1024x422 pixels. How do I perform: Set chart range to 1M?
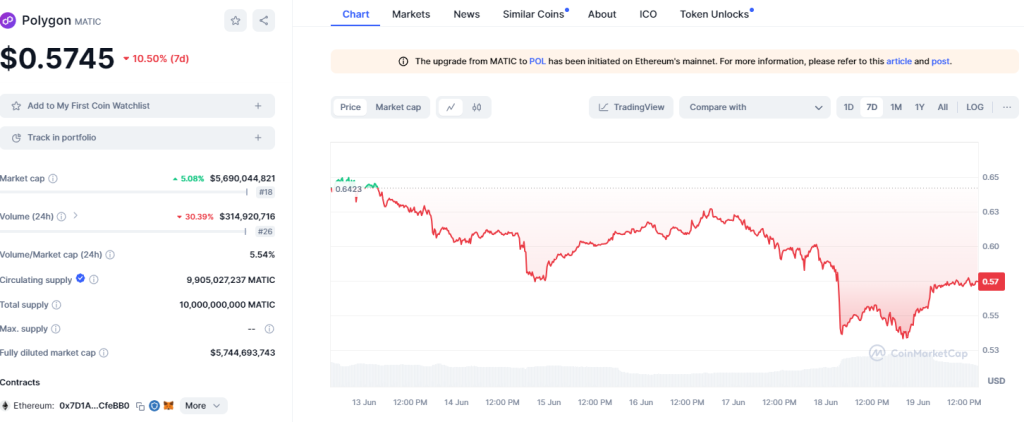click(896, 107)
